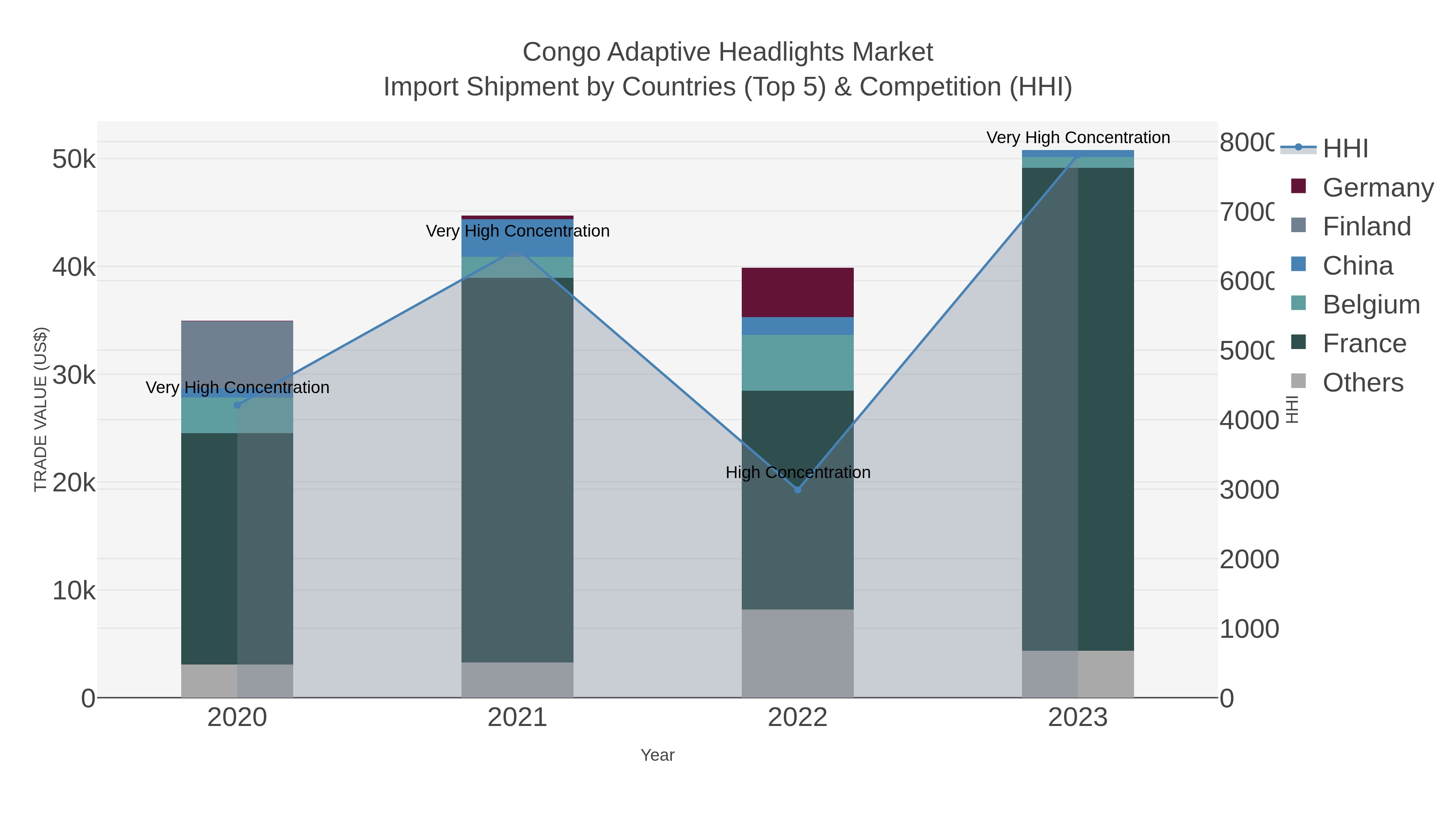Click the rotated HHI right-axis title

(x=1292, y=409)
